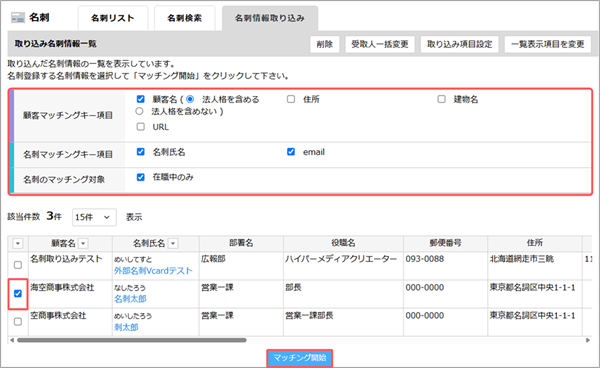The width and height of the screenshot is (600, 368).
Task: Toggle the email matching key checkbox
Action: (291, 152)
